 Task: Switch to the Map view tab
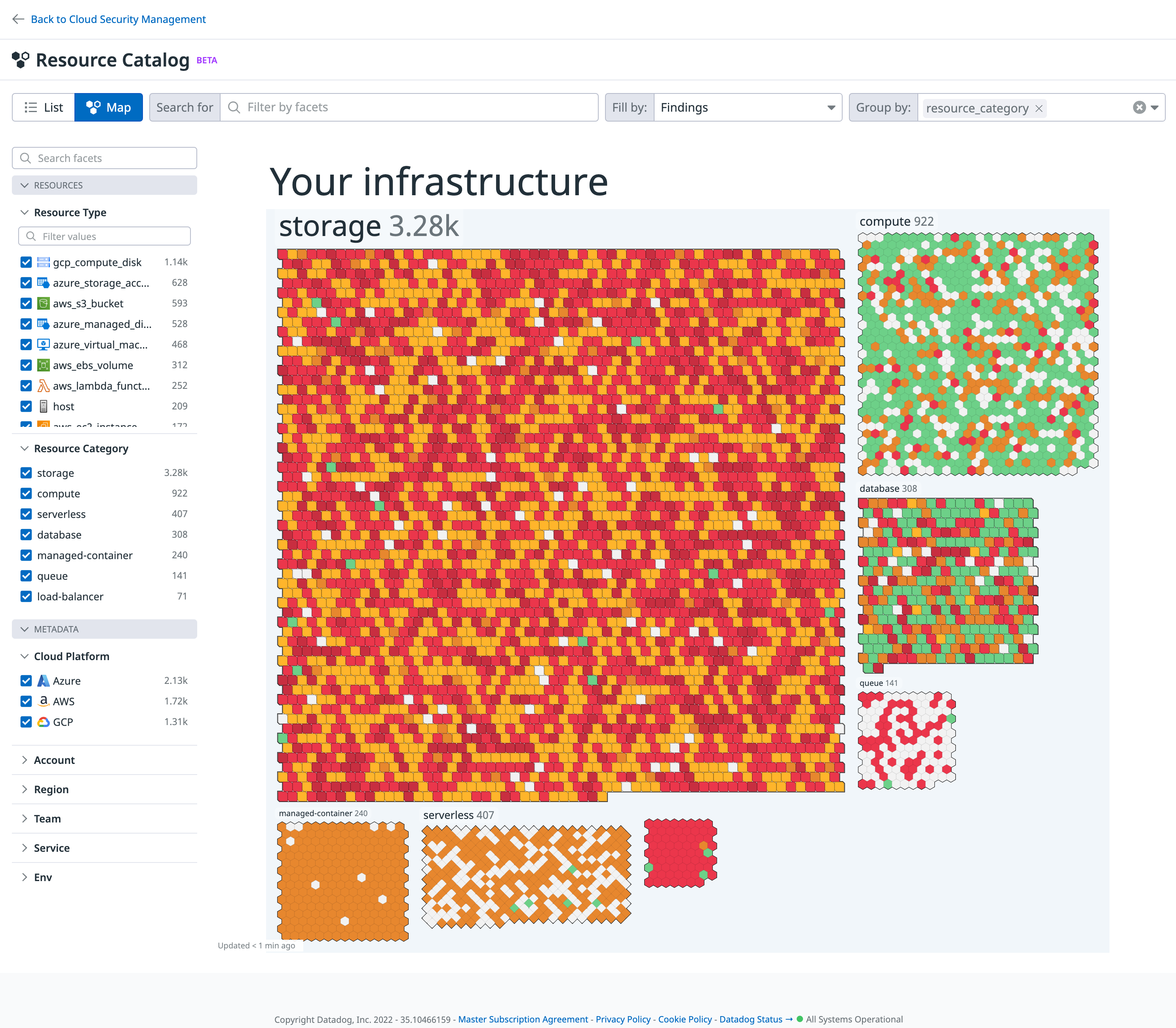pos(108,107)
